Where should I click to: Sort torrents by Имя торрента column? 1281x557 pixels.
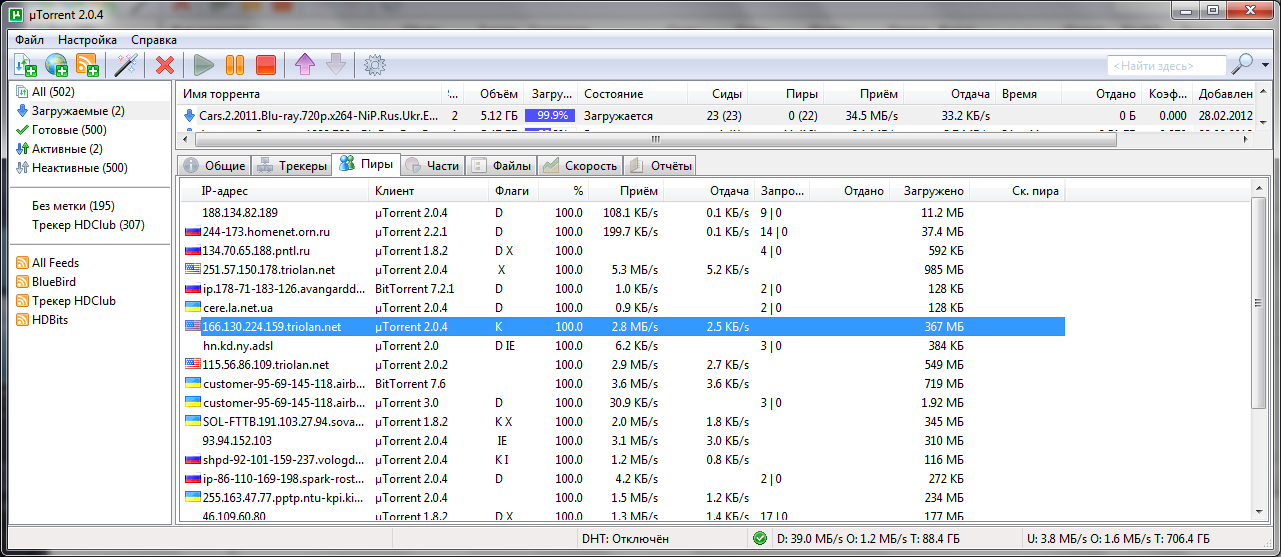click(311, 94)
